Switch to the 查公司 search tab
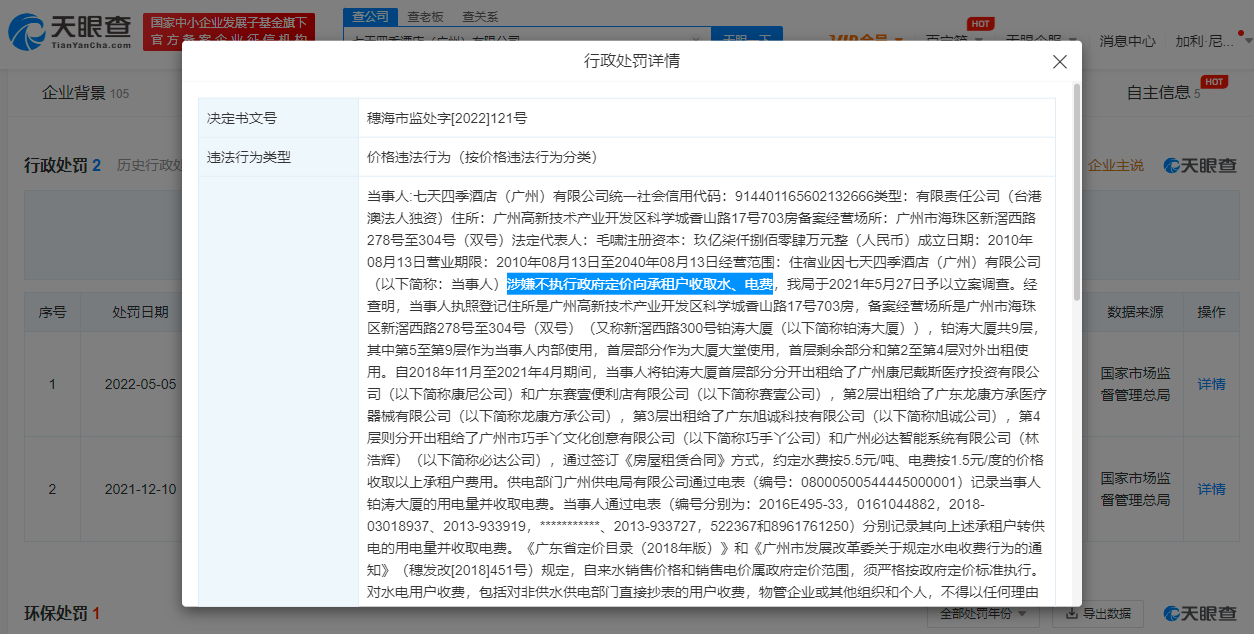This screenshot has height=634, width=1254. click(371, 16)
